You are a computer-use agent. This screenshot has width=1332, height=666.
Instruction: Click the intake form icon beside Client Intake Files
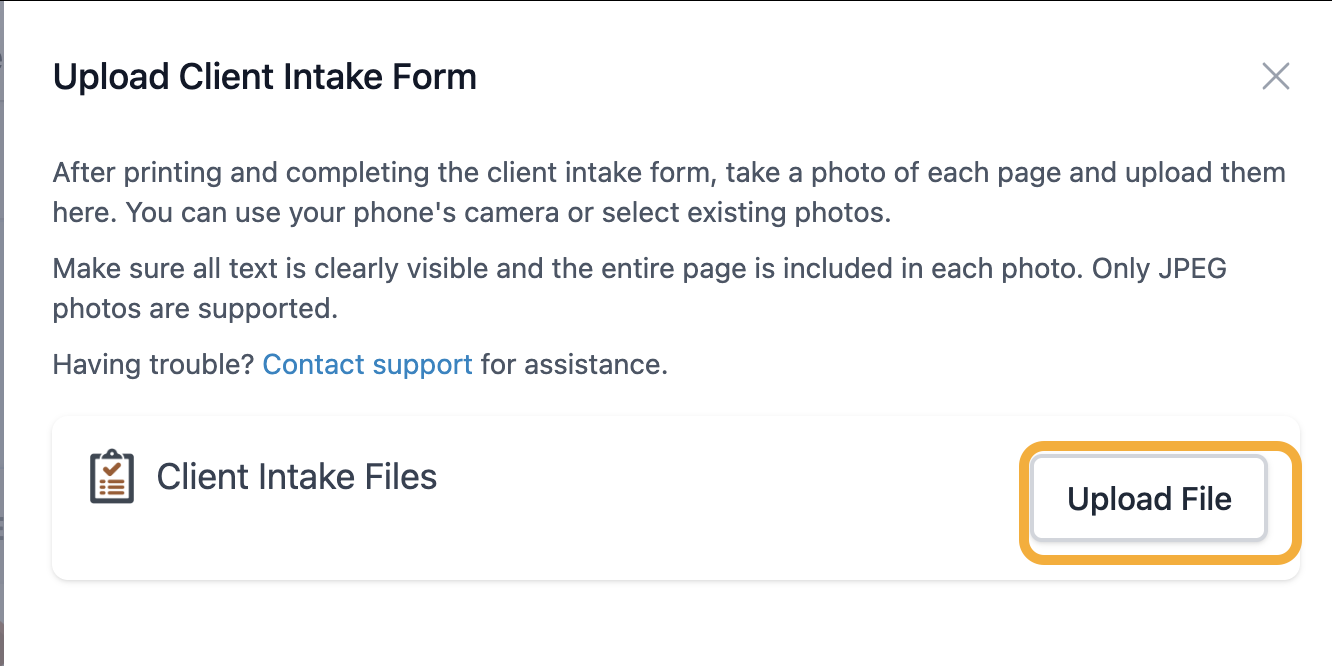click(x=111, y=476)
